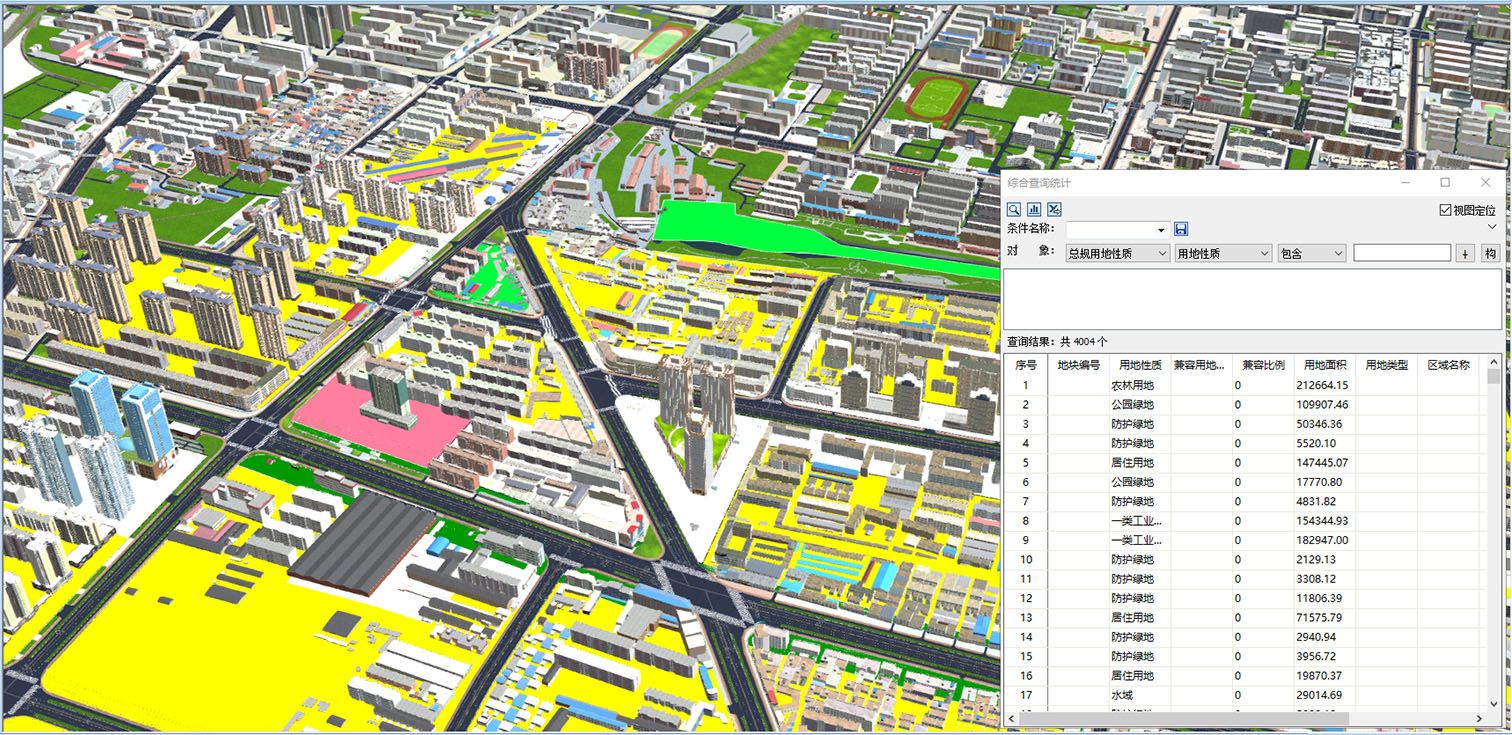The image size is (1512, 735).
Task: Sort by the 用地面积 column header
Action: click(x=1325, y=365)
